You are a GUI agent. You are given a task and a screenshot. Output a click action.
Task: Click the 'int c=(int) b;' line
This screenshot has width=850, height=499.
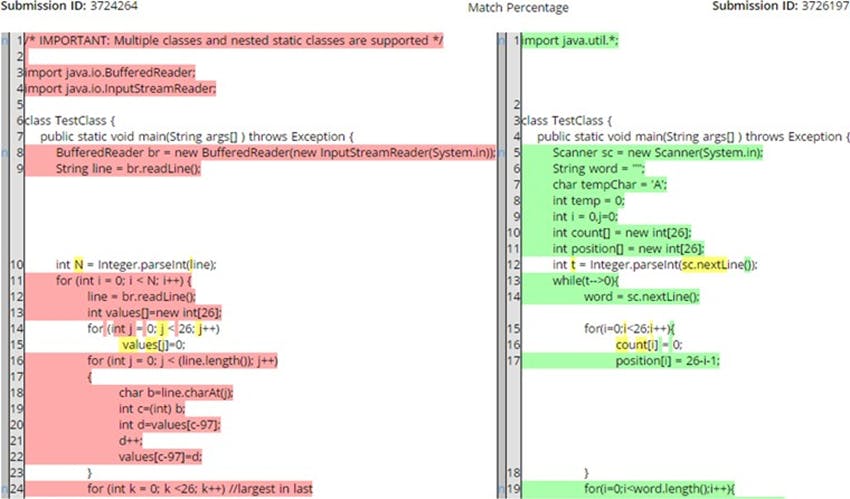152,409
